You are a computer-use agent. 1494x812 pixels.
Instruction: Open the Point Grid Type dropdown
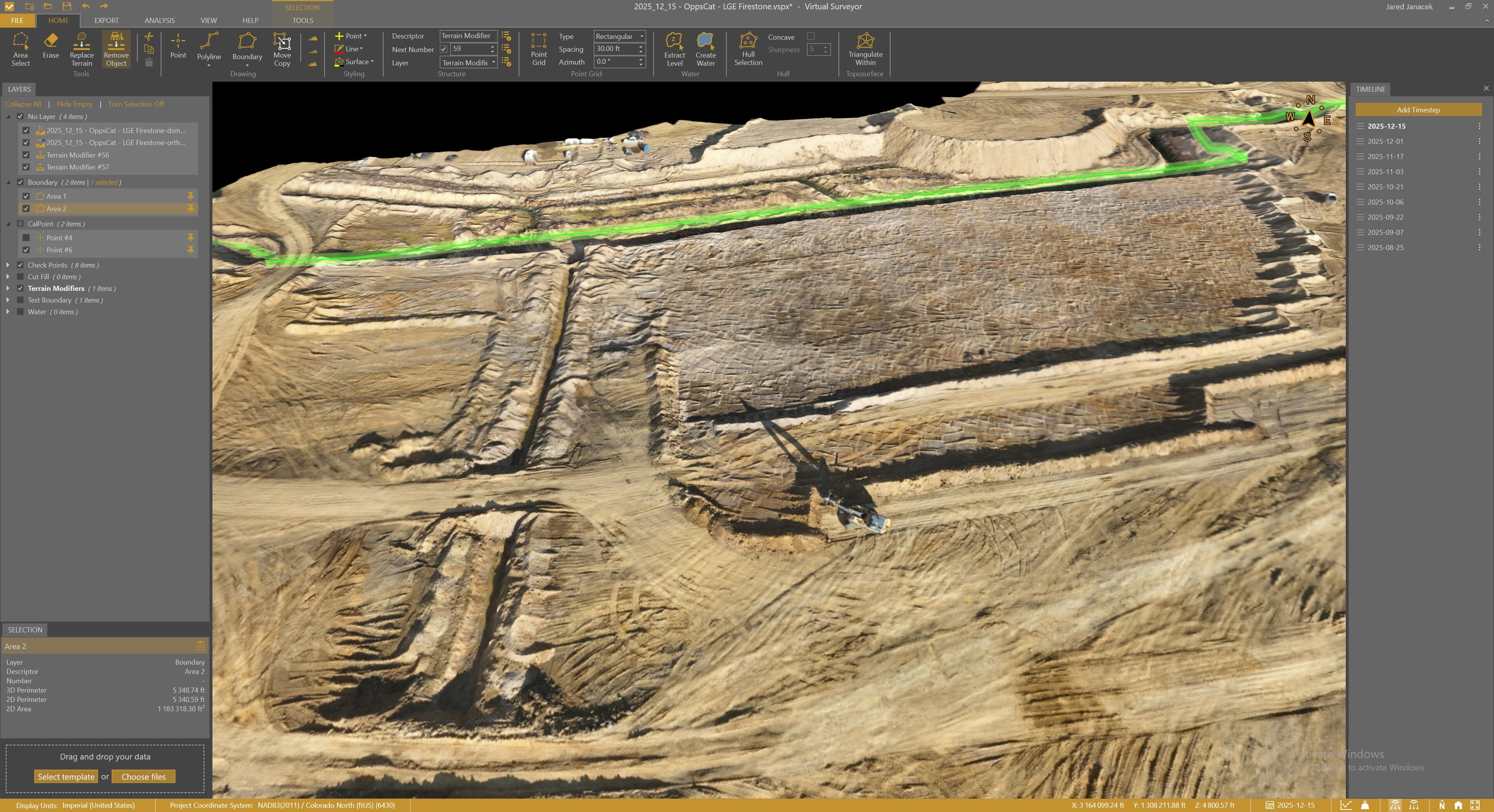[619, 36]
